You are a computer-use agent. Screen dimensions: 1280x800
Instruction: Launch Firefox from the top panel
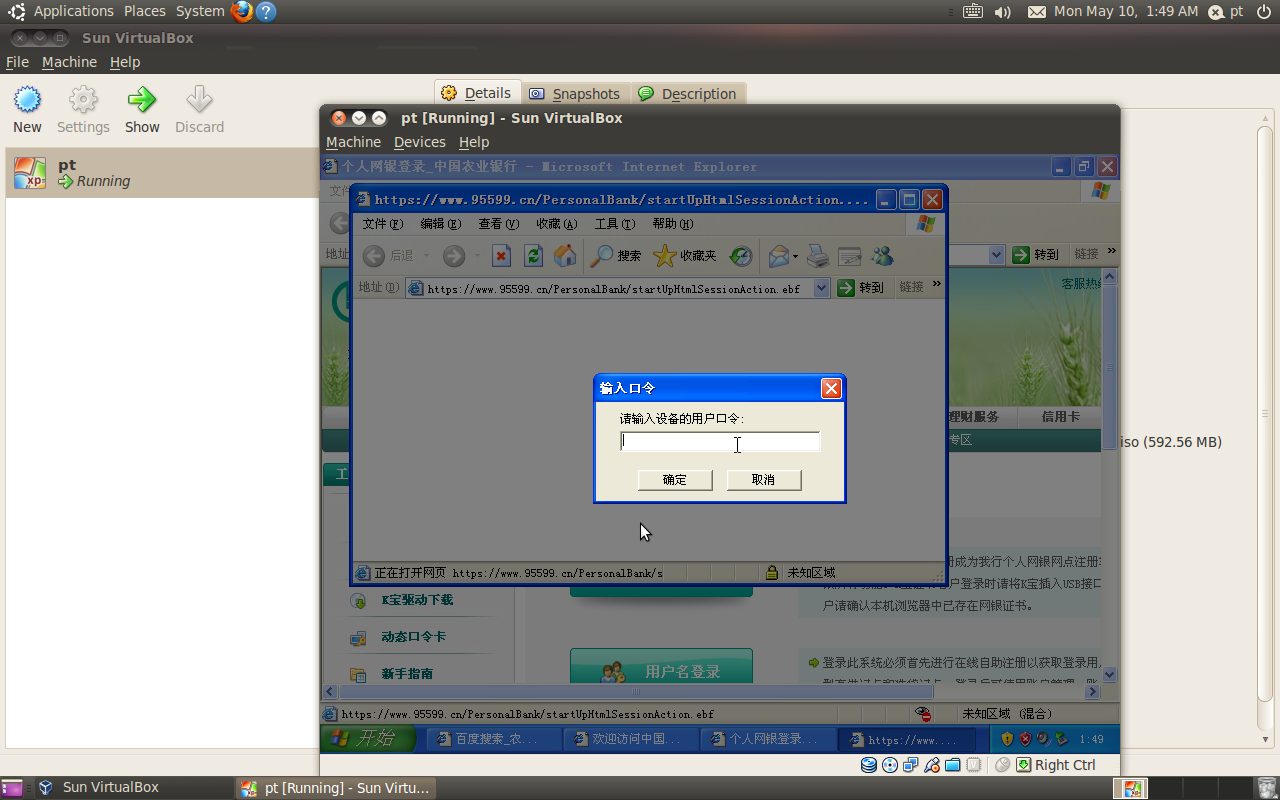pyautogui.click(x=241, y=11)
